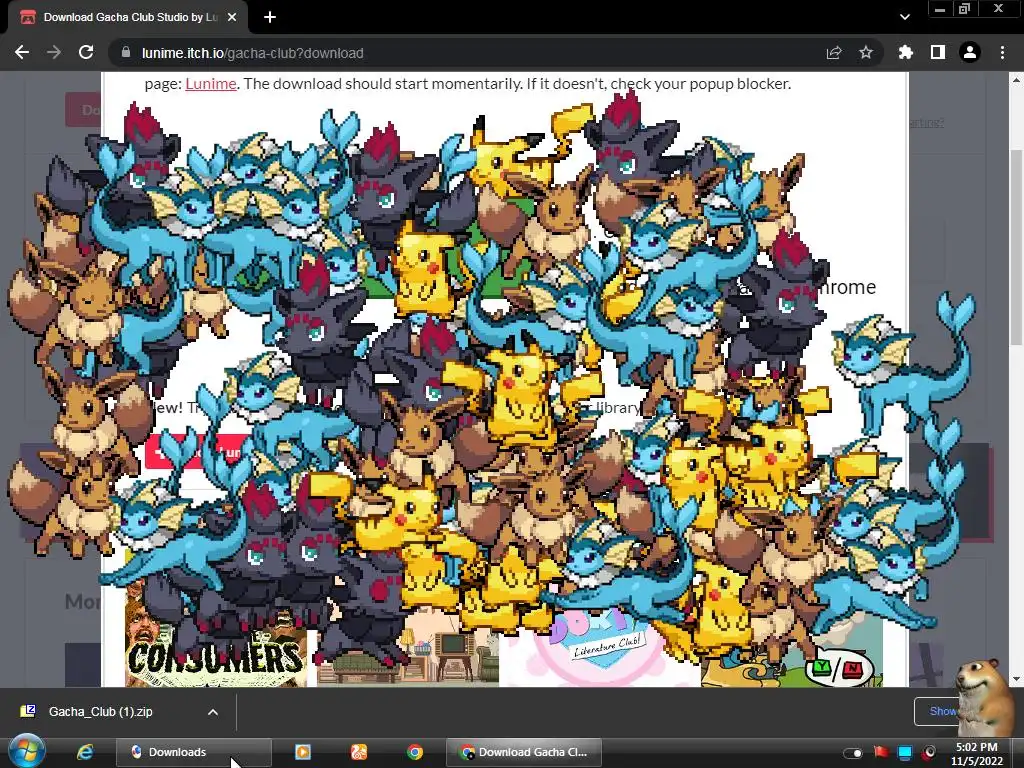The image size is (1024, 768).
Task: Switch to Download Gacha Cl... taskbar window
Action: pos(524,752)
